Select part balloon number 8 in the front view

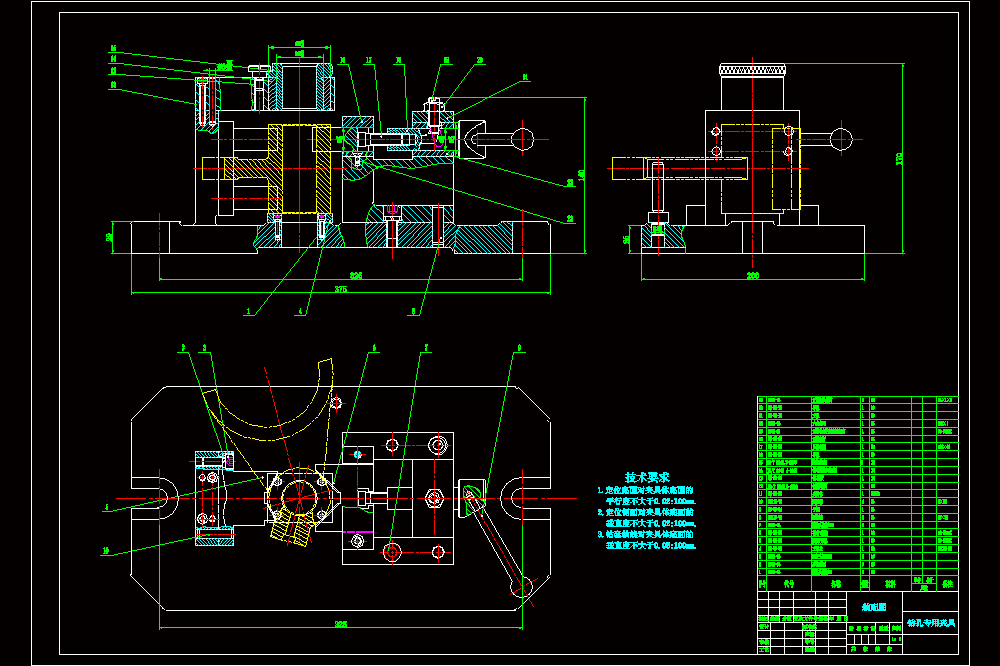coord(413,312)
